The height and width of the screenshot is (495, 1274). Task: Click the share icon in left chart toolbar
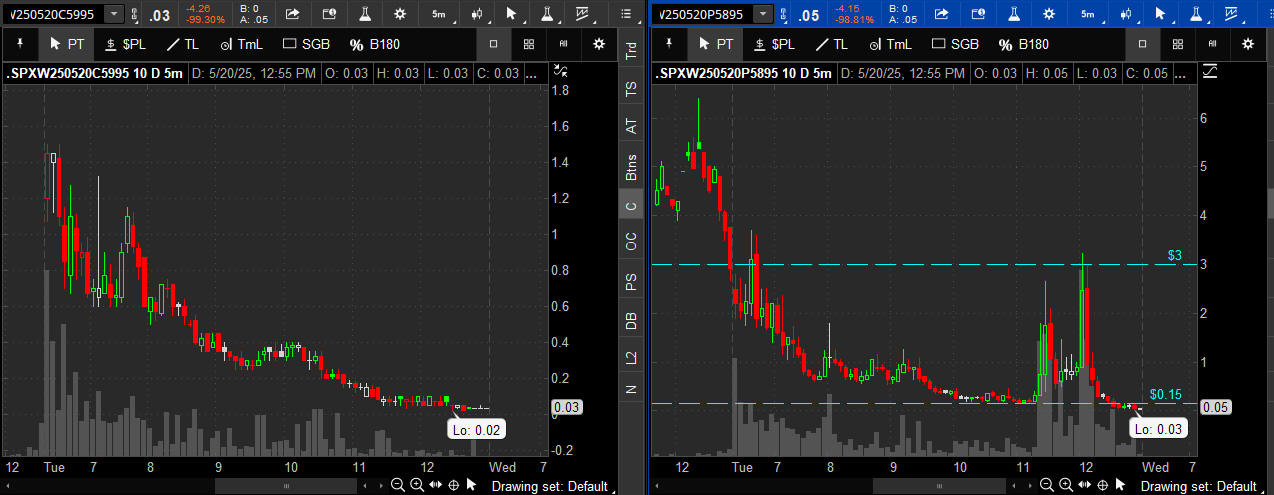point(292,14)
